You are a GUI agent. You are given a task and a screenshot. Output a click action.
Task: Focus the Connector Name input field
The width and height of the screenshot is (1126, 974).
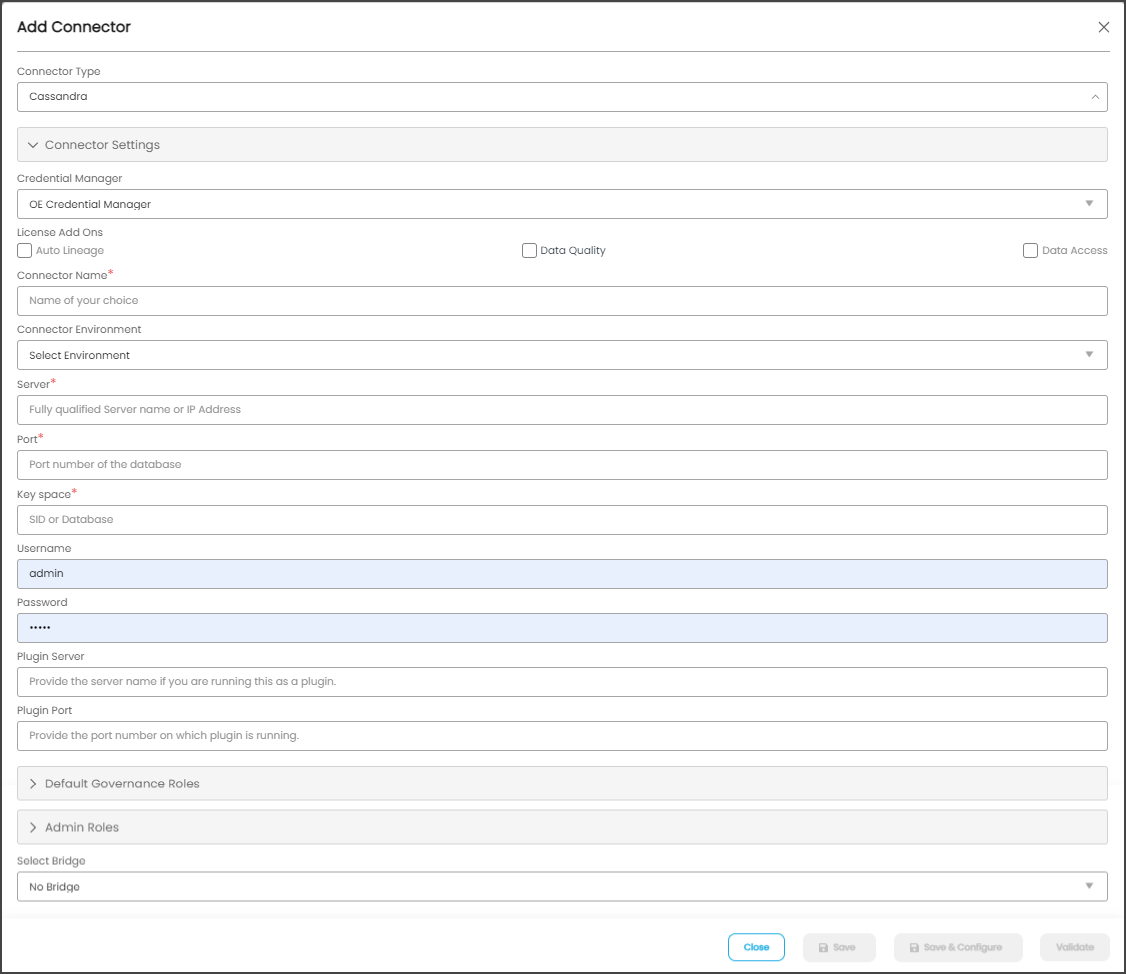pos(562,301)
